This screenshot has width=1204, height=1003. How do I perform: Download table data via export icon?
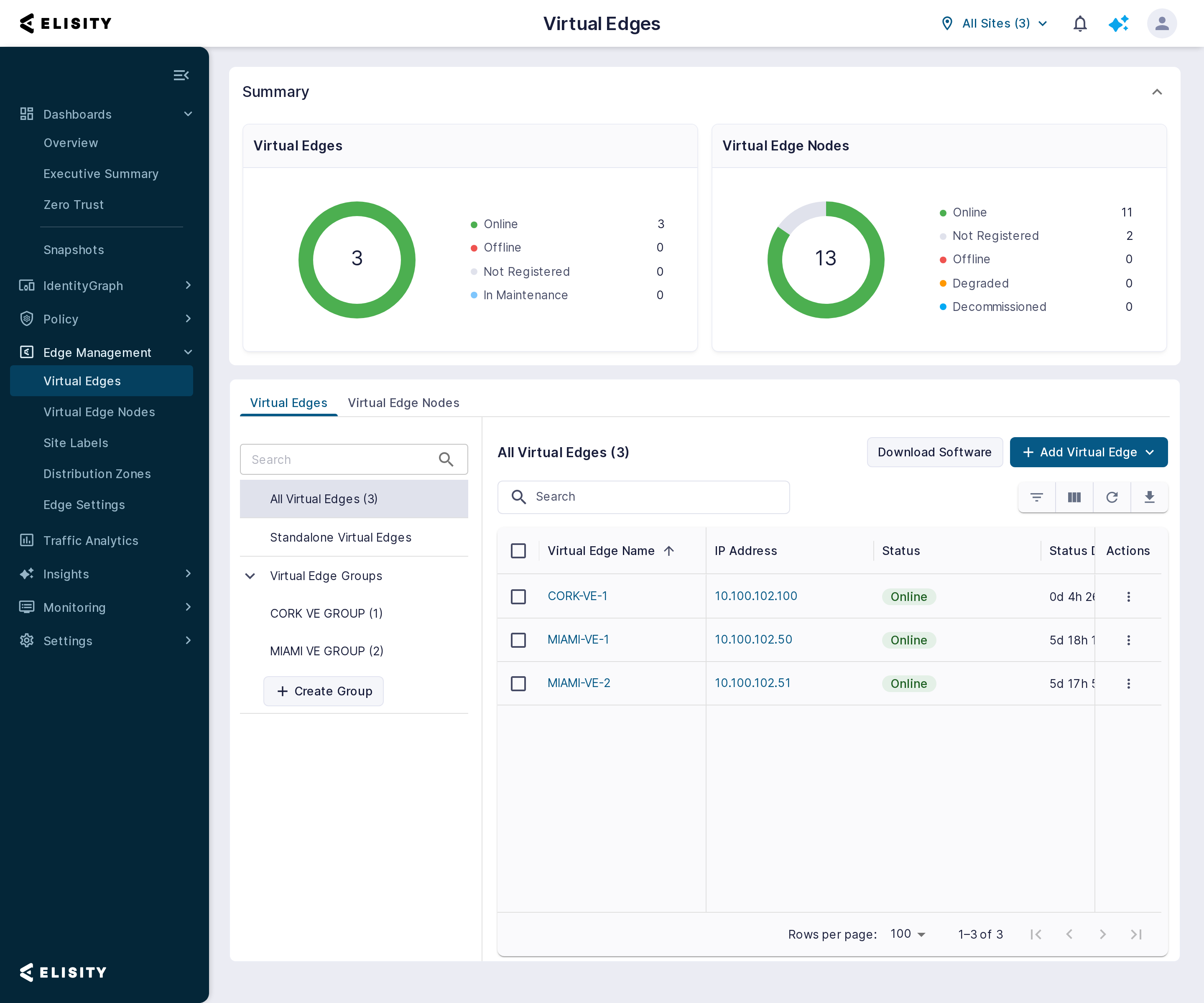click(x=1150, y=497)
